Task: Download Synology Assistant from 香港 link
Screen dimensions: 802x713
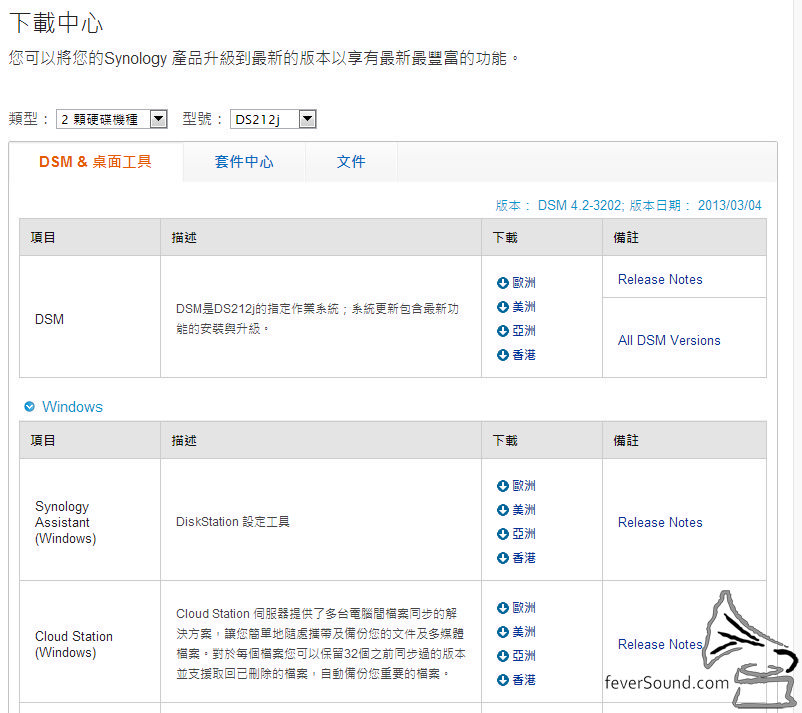Action: [x=524, y=558]
